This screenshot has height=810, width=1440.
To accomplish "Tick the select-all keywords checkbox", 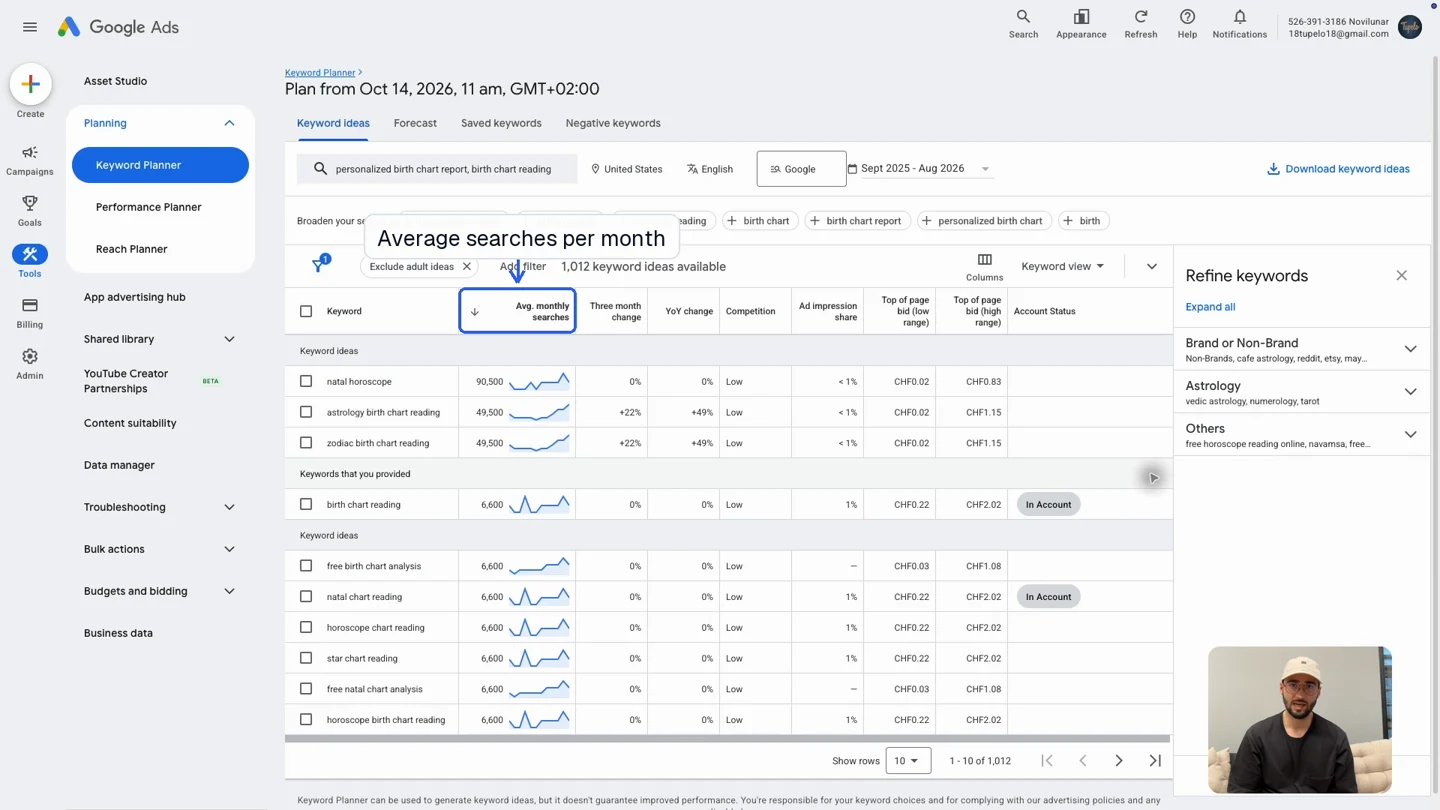I will (x=306, y=311).
